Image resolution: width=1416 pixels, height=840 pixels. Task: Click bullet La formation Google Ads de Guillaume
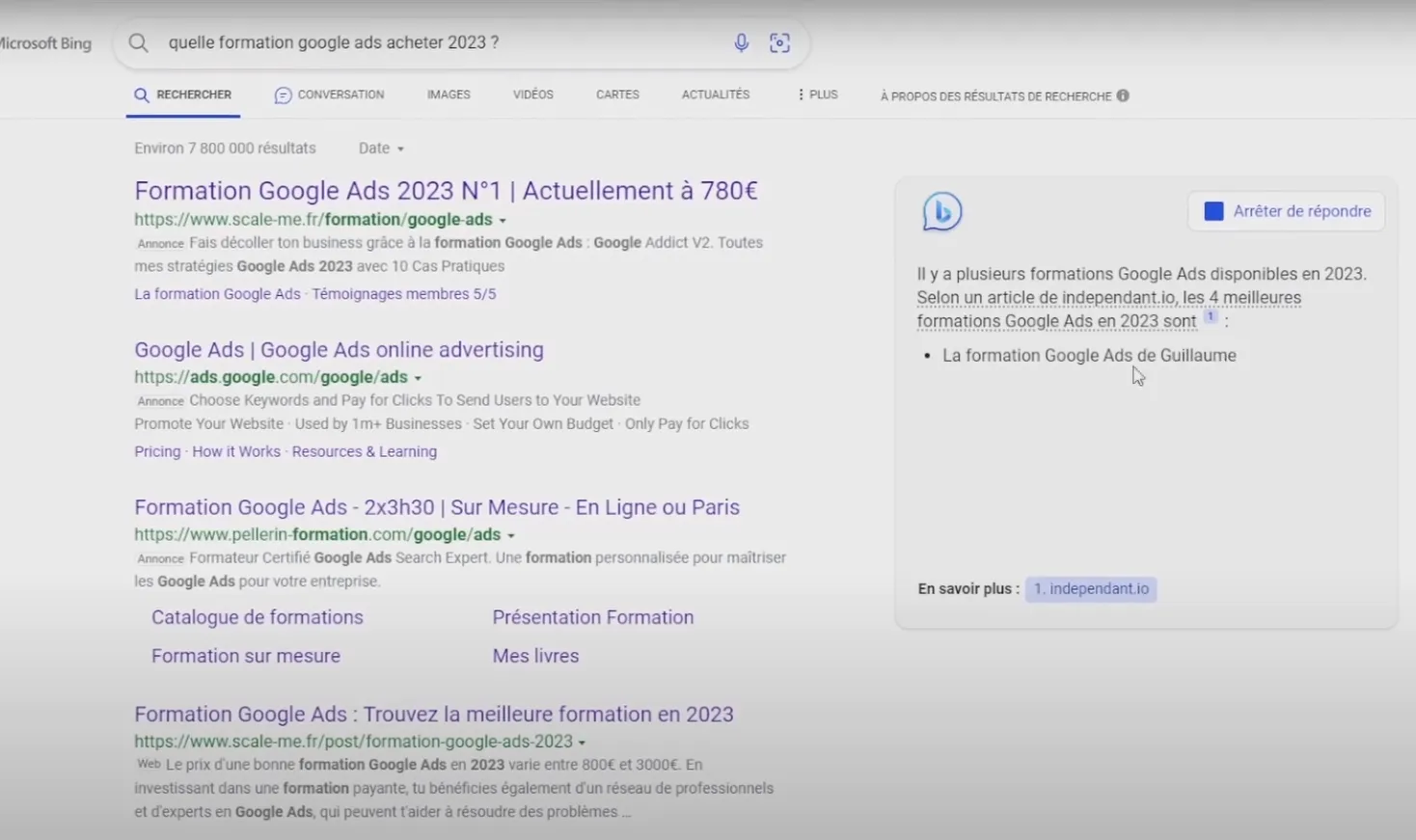[1089, 356]
